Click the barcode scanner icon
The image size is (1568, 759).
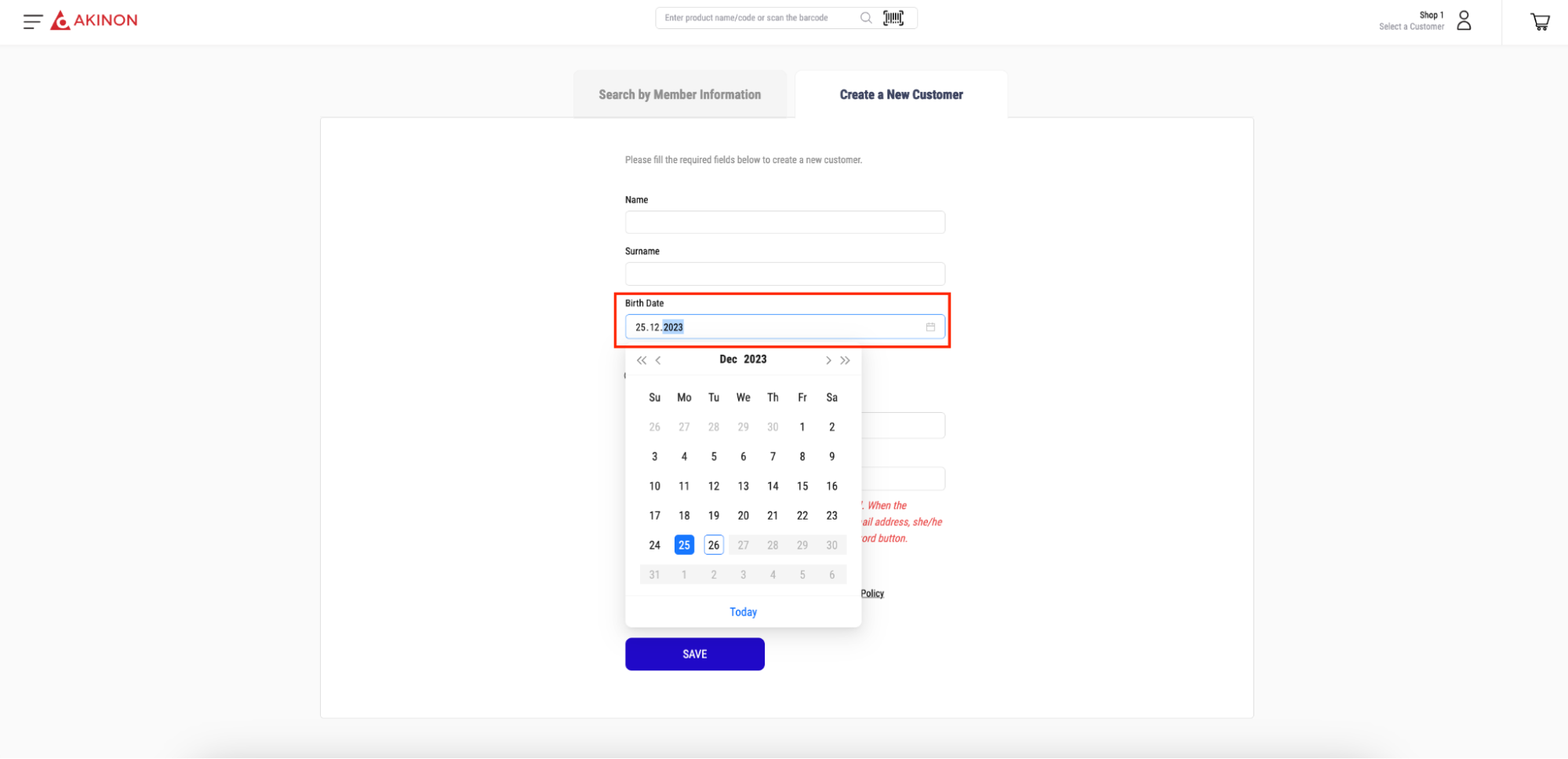(x=893, y=18)
